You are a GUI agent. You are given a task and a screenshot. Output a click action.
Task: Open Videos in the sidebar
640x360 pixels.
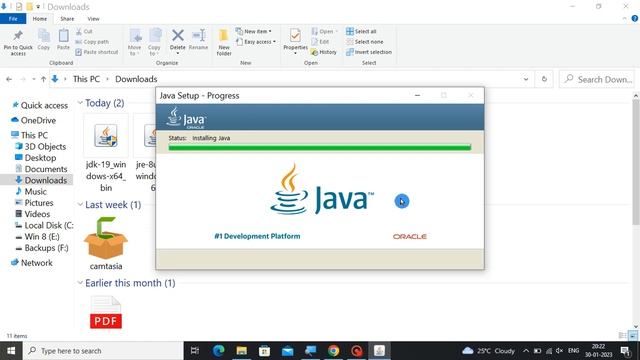(33, 214)
